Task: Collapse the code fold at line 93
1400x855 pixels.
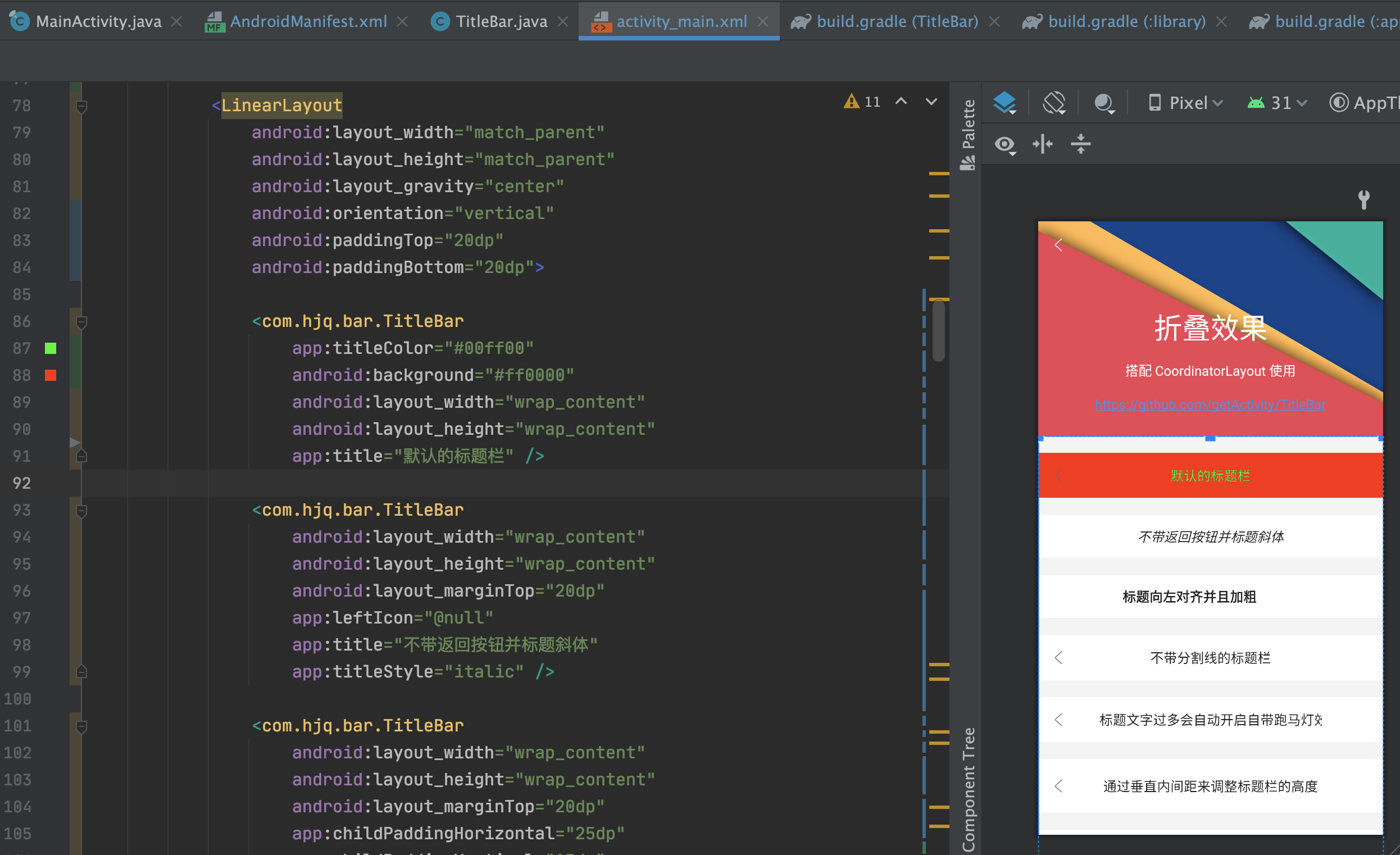Action: tap(81, 510)
